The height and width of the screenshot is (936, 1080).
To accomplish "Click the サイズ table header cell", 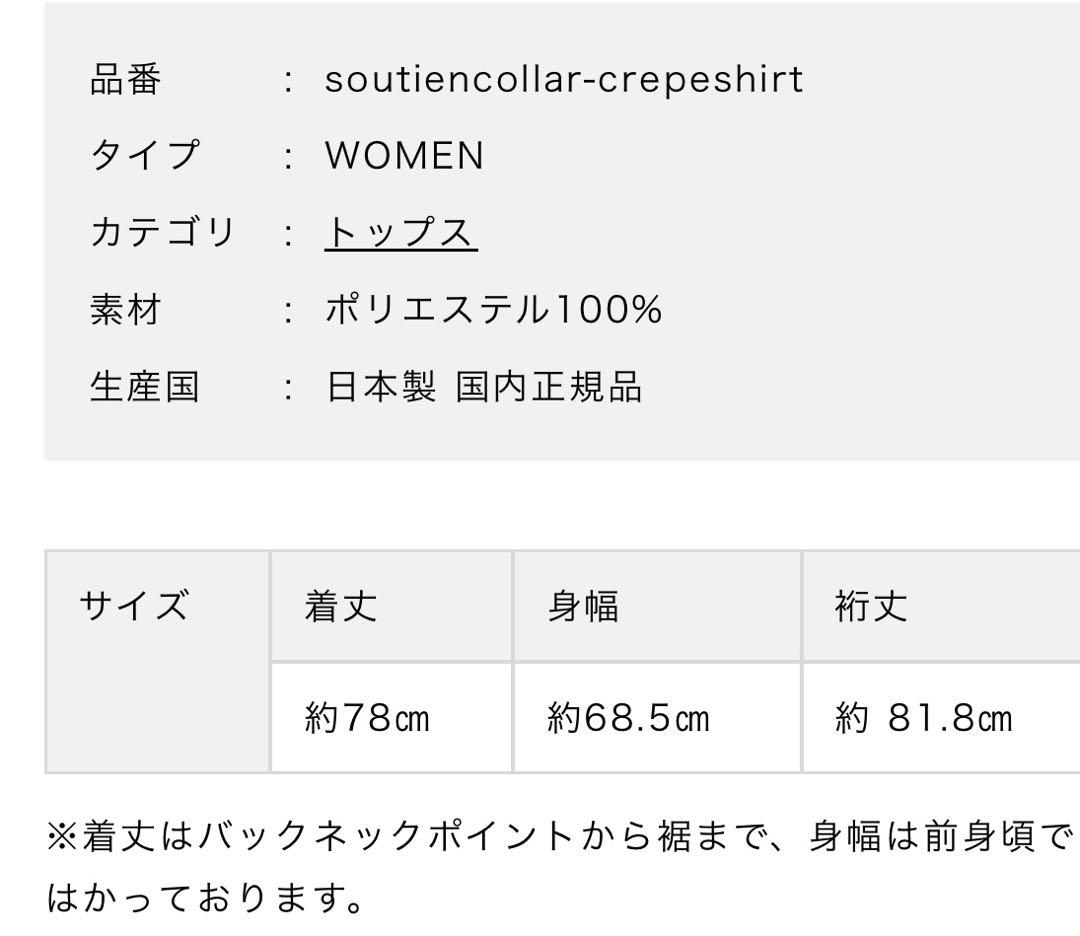I will coord(134,606).
